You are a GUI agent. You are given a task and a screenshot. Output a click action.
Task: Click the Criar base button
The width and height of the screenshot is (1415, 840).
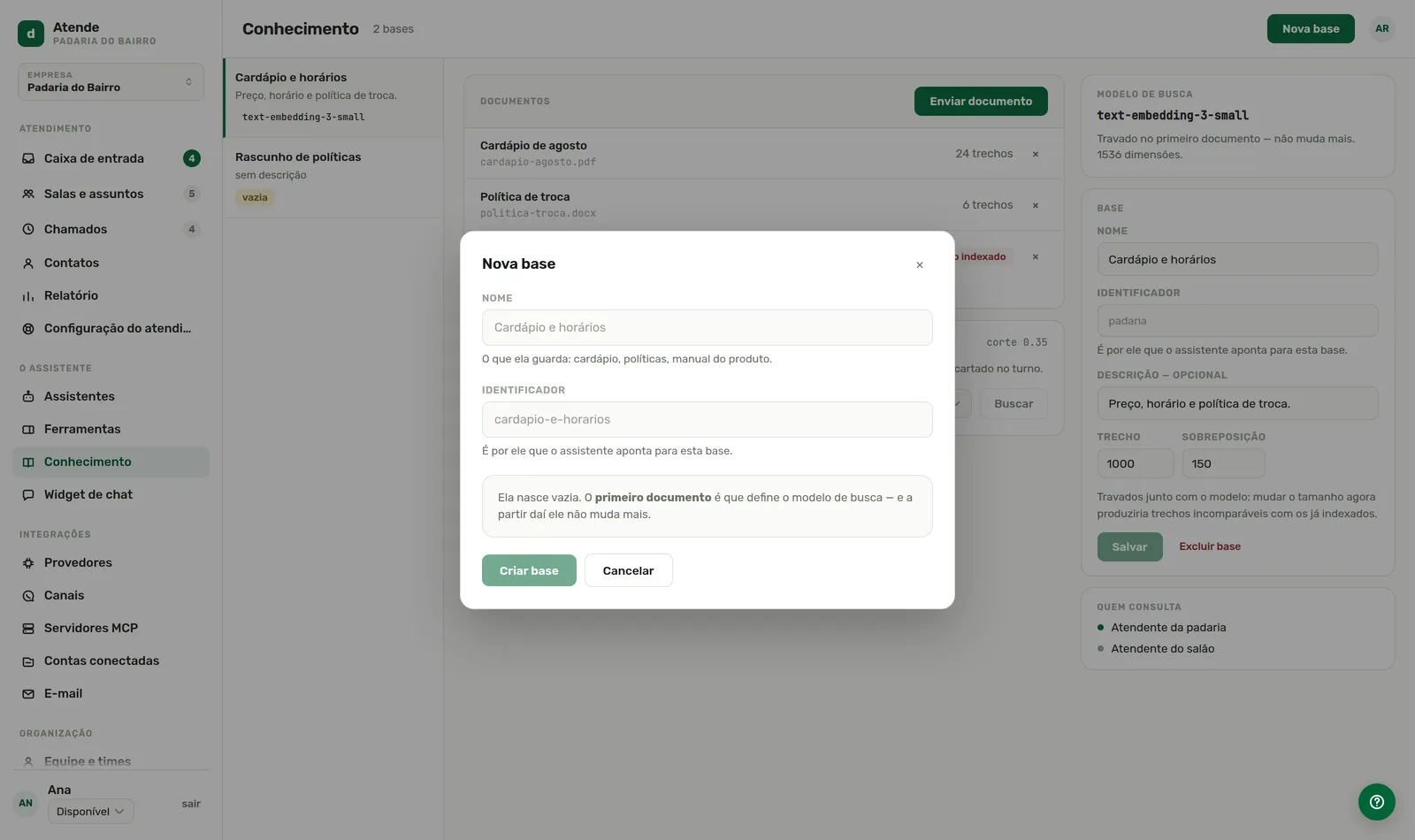(x=529, y=570)
